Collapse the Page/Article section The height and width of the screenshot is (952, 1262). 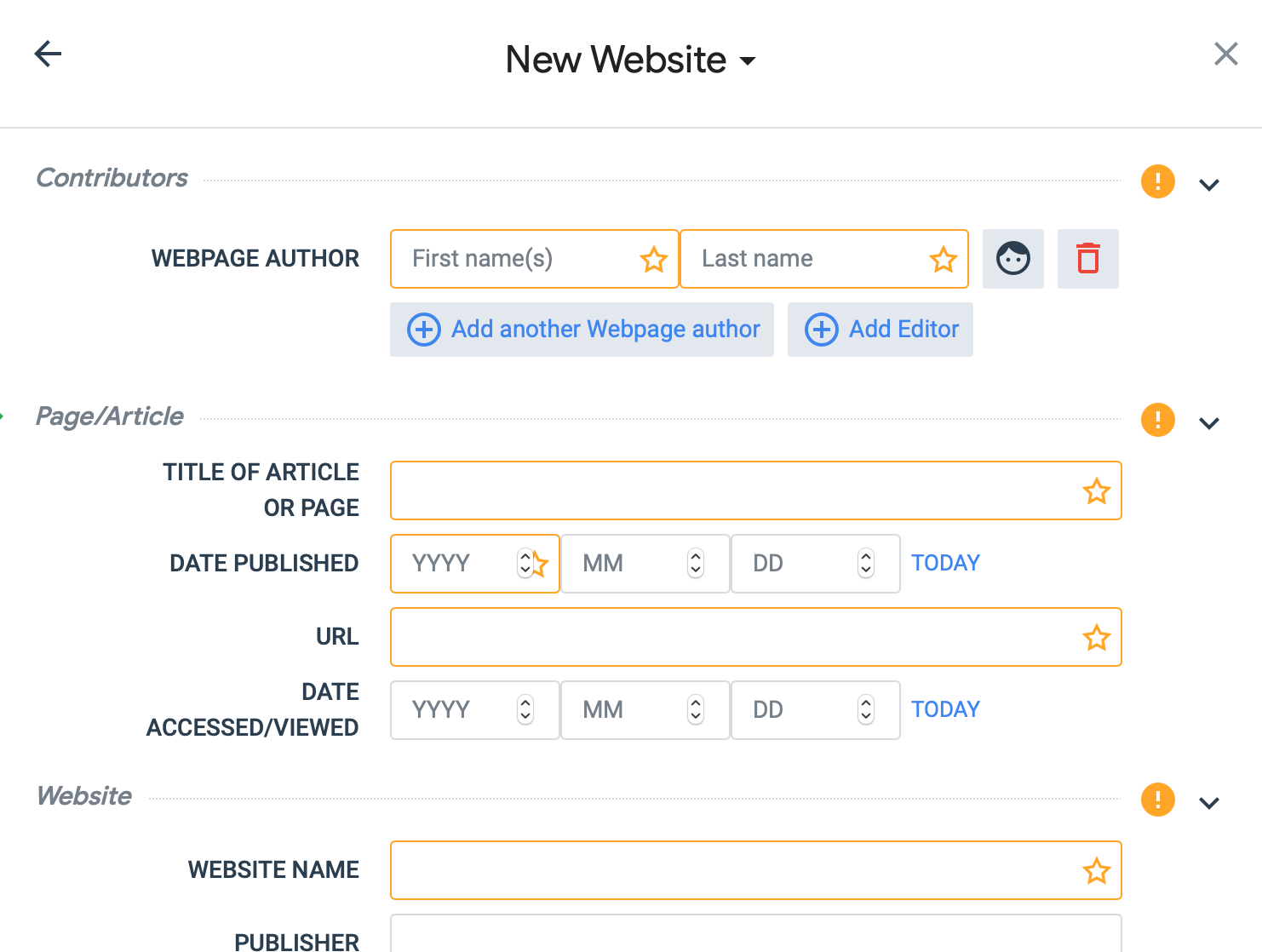1209,423
